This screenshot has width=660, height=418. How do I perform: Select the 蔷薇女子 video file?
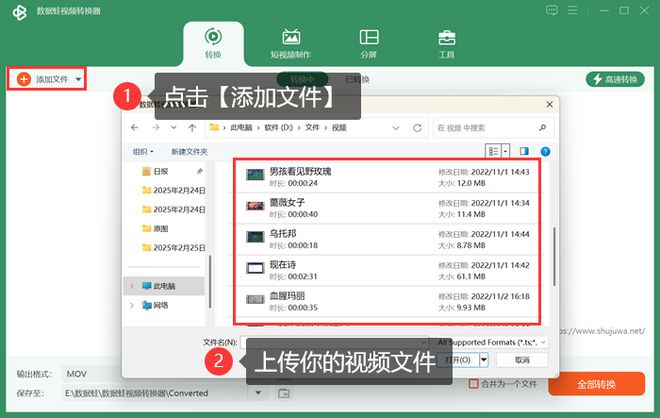387,208
